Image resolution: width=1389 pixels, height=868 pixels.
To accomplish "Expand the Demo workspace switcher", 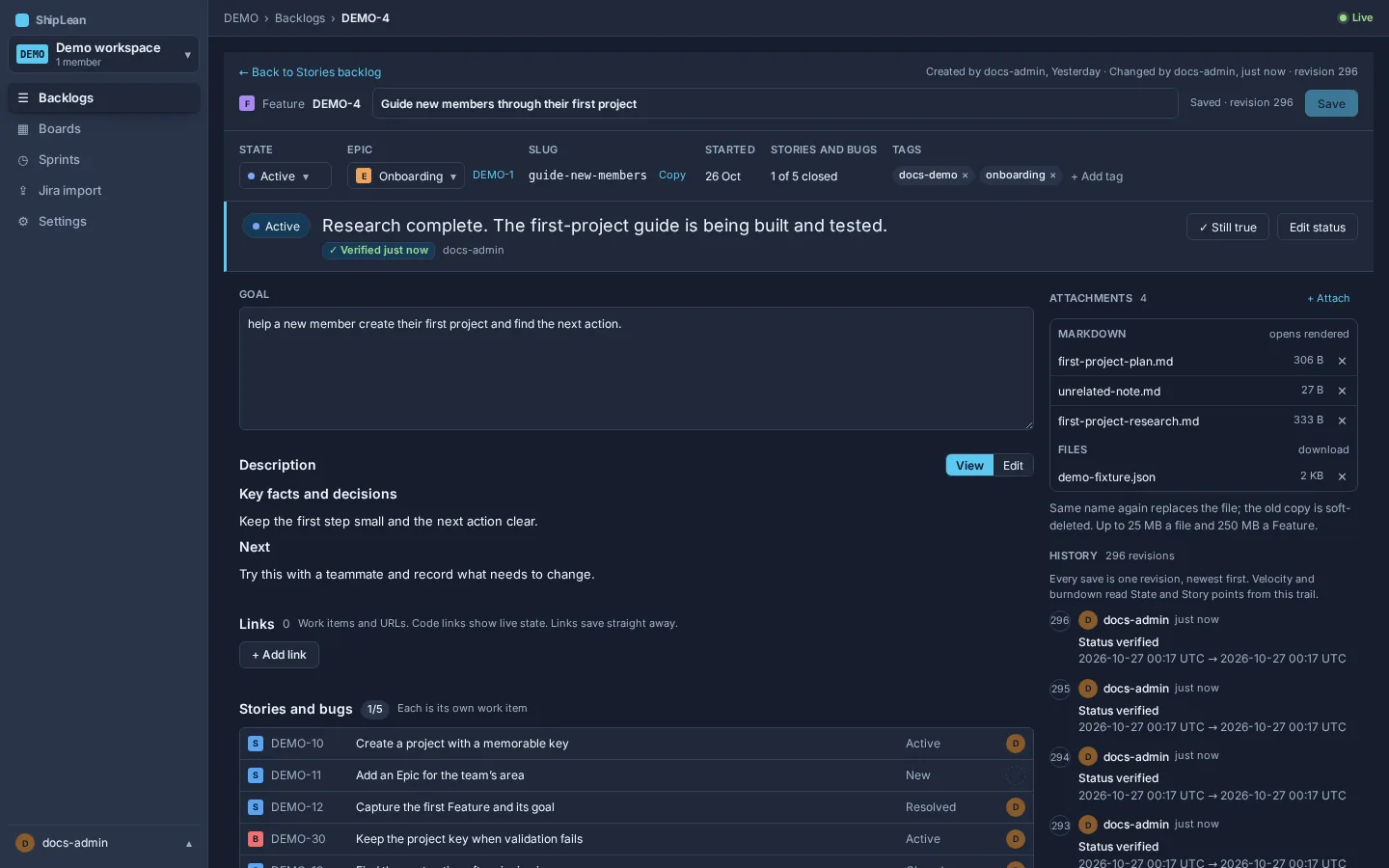I will point(103,55).
